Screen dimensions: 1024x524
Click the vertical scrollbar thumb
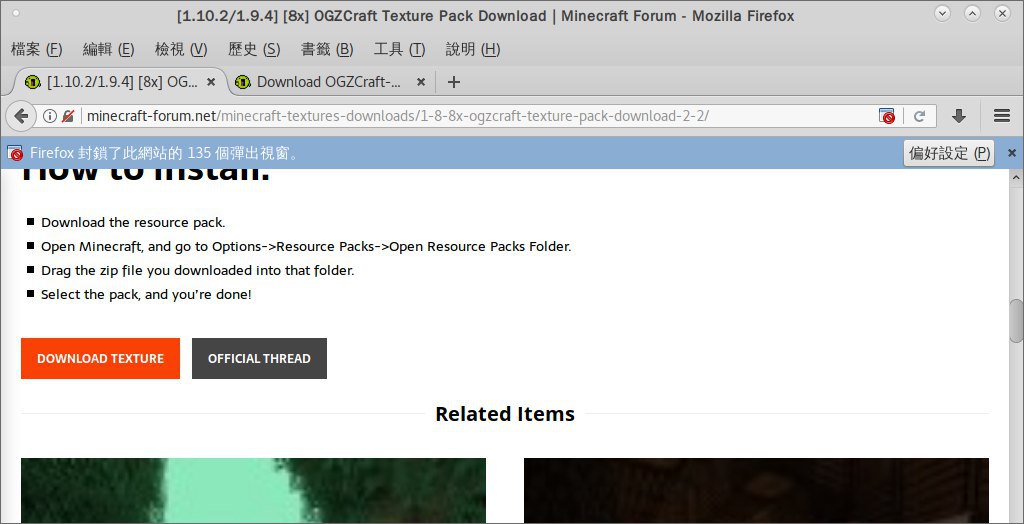click(x=1016, y=320)
